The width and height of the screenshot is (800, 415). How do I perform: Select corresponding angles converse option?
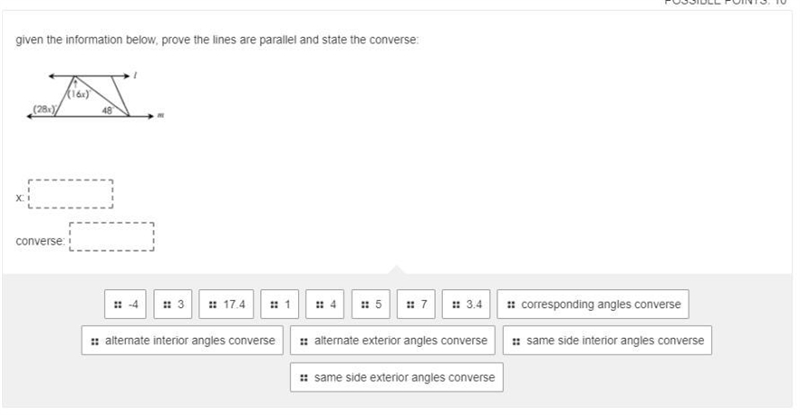pos(593,304)
